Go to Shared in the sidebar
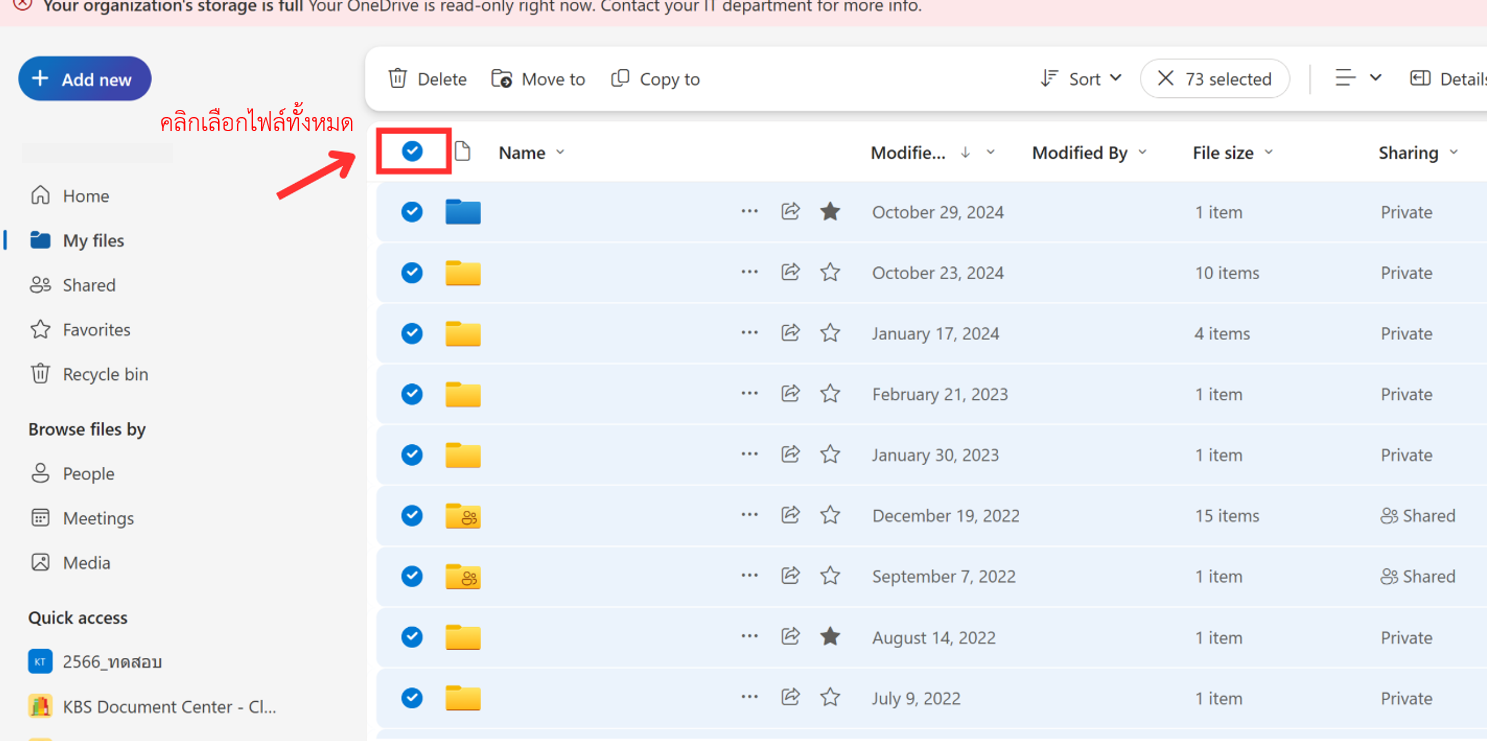Image resolution: width=1492 pixels, height=741 pixels. pos(89,285)
